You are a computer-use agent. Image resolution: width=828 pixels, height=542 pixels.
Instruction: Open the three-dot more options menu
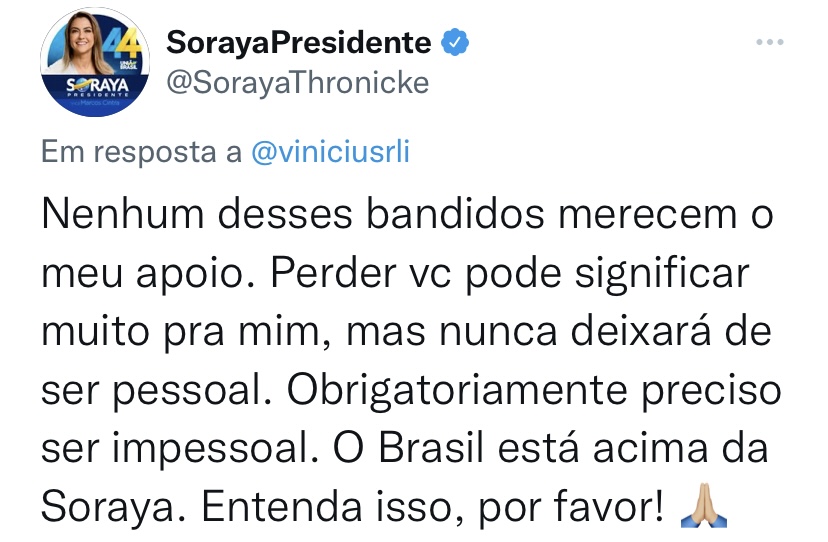[x=769, y=42]
